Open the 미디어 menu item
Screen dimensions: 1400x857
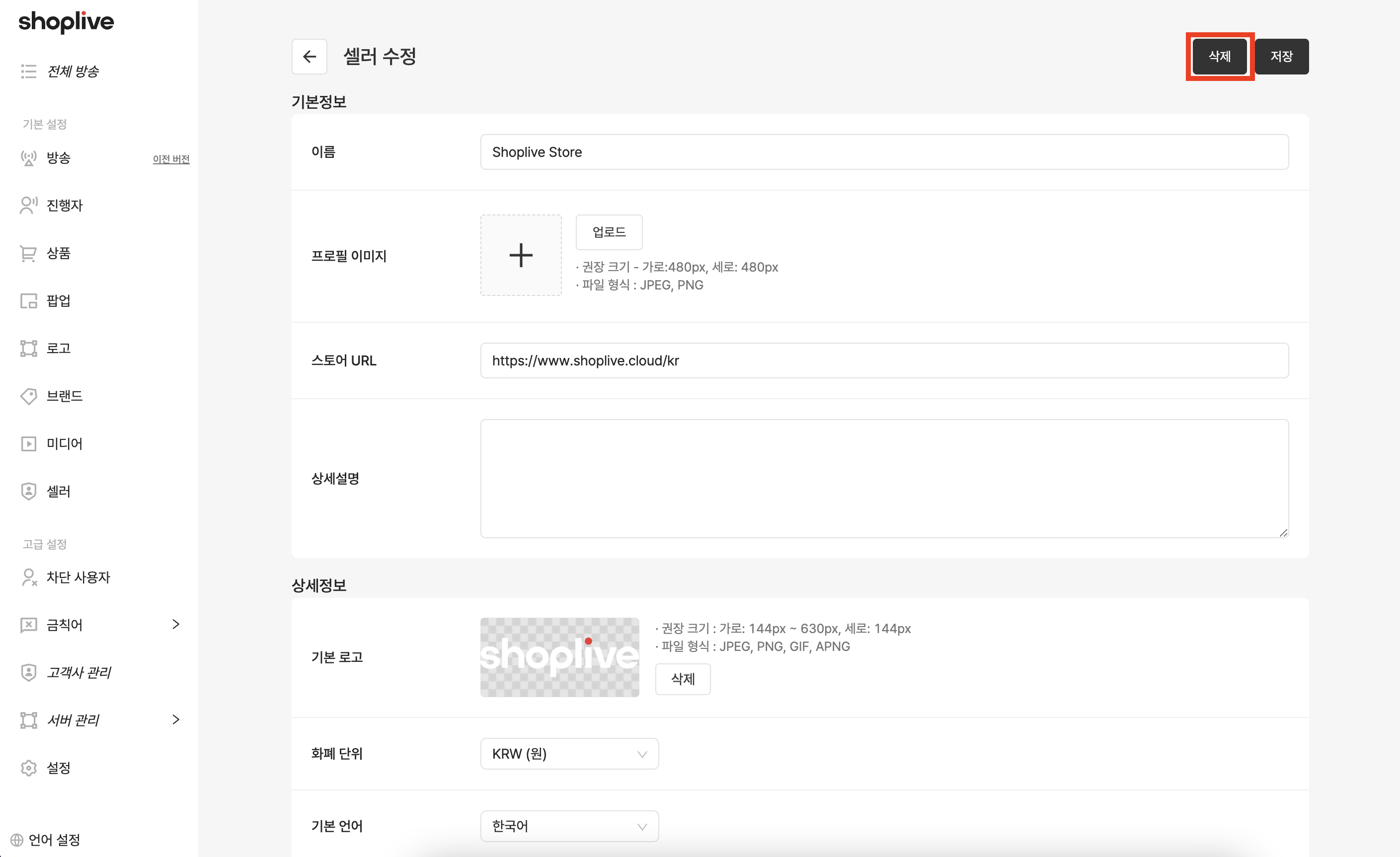tap(65, 443)
